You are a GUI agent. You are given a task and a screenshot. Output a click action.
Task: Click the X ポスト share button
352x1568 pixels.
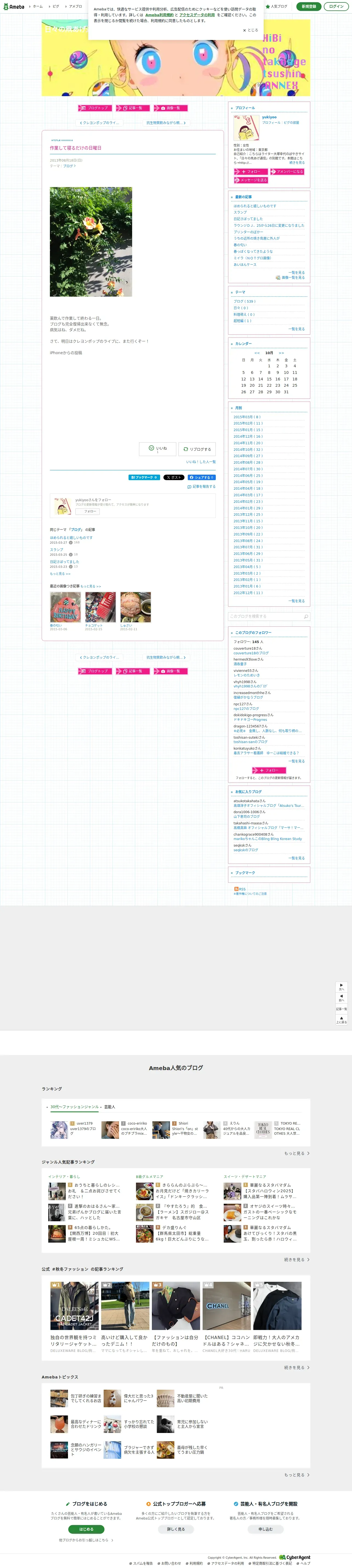(174, 477)
